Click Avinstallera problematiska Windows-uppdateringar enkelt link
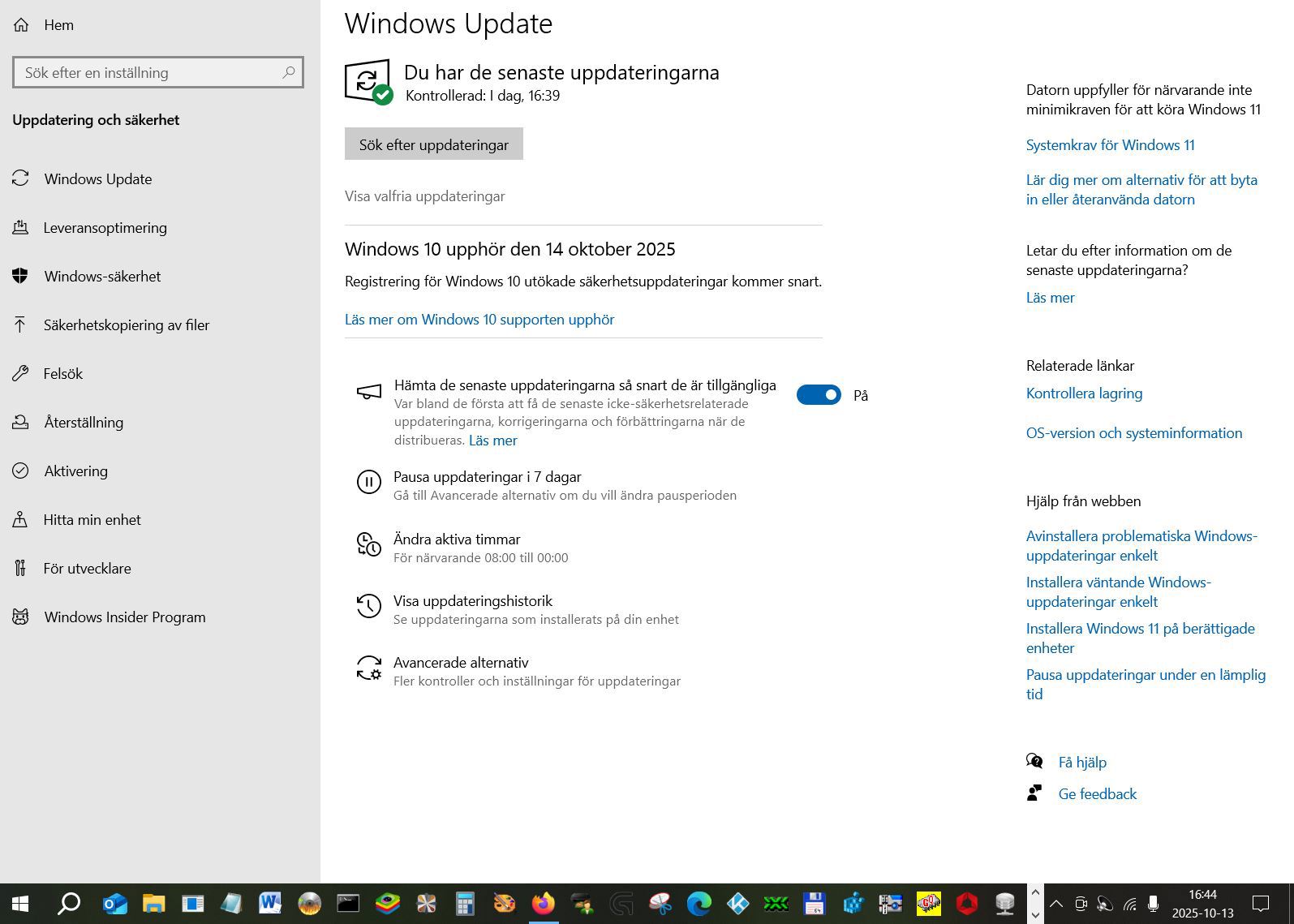1294x924 pixels. click(x=1142, y=546)
